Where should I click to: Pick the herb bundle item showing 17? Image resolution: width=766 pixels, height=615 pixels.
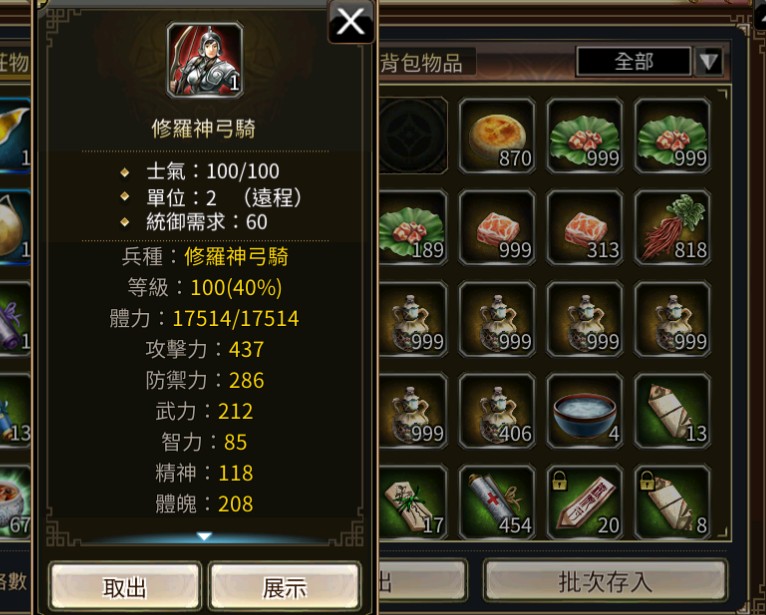(x=412, y=503)
